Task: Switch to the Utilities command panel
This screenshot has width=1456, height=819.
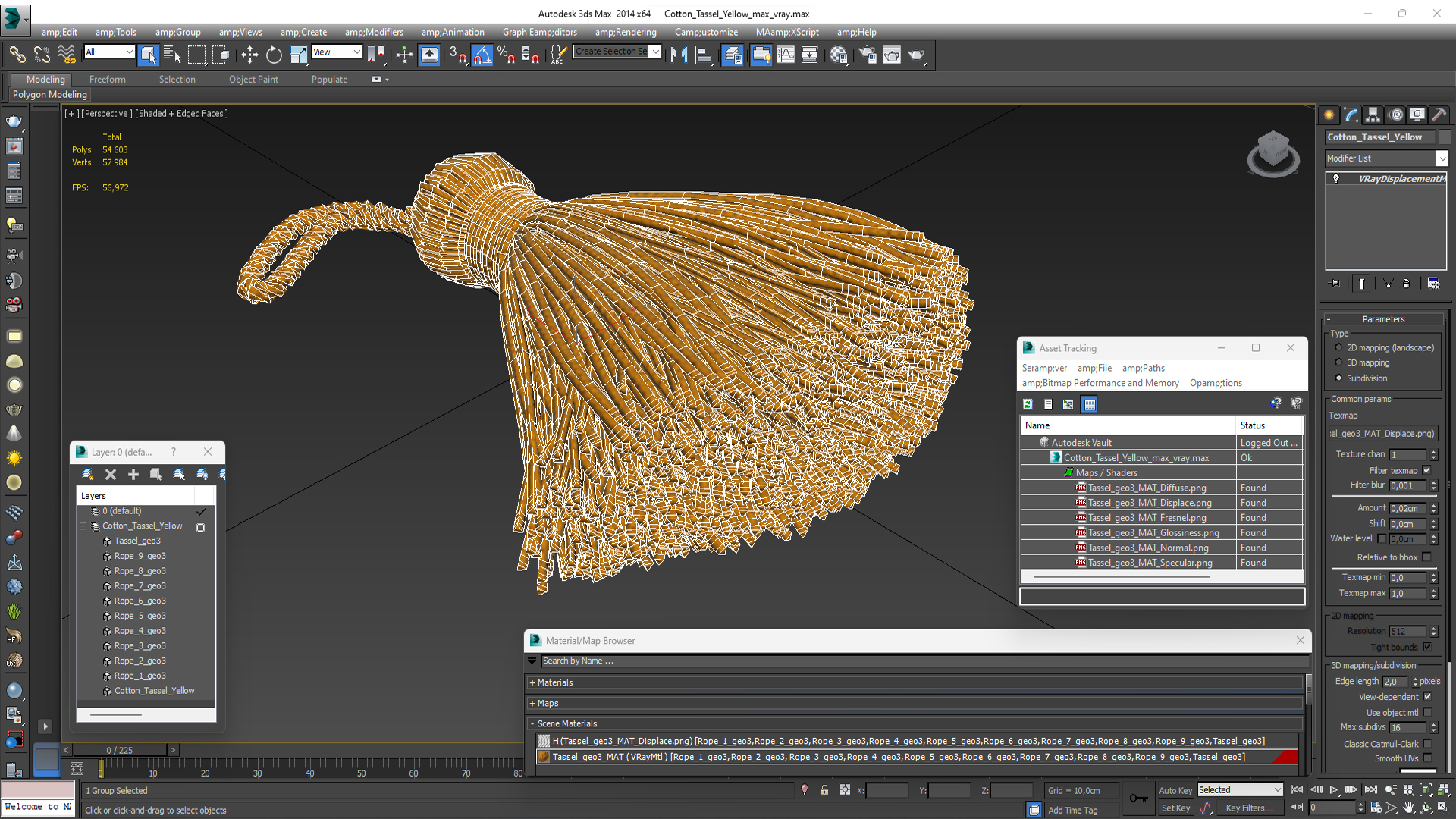Action: (1439, 115)
